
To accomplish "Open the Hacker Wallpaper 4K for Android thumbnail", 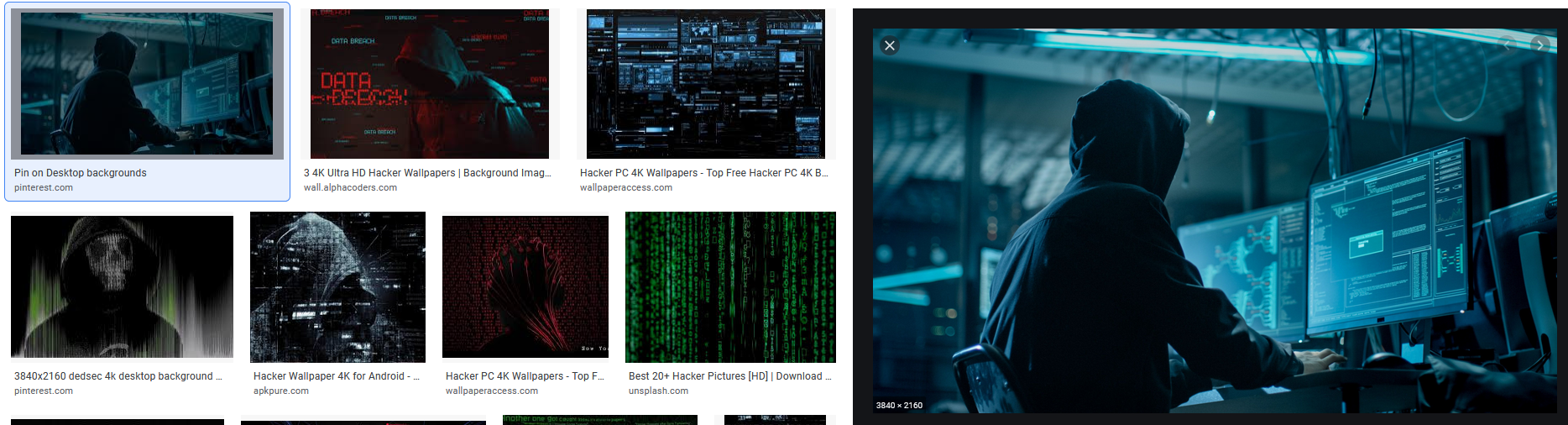I will (x=337, y=287).
